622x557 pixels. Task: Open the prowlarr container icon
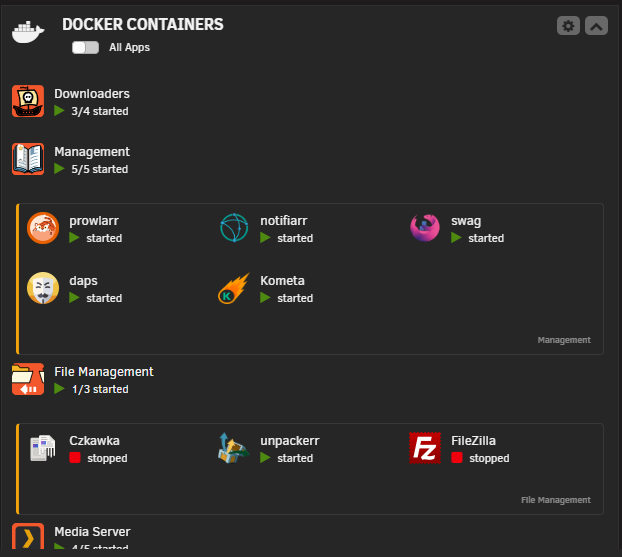(x=43, y=228)
